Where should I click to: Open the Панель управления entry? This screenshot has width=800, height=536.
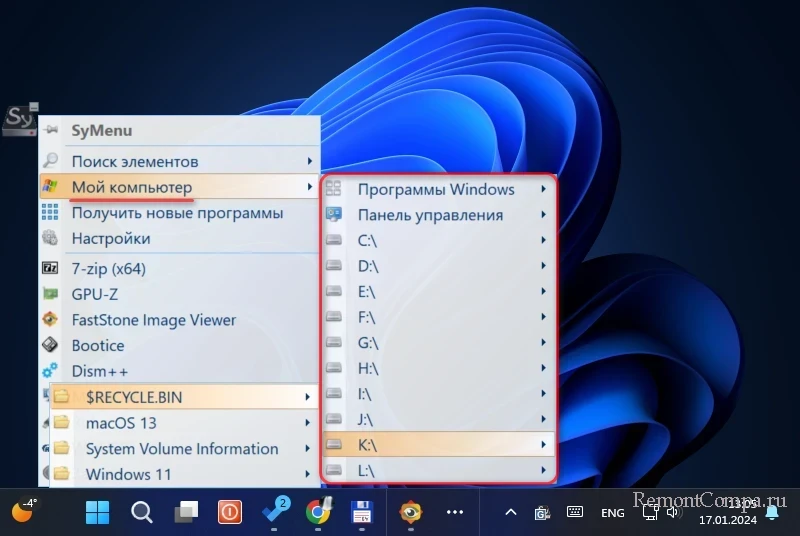(x=430, y=215)
